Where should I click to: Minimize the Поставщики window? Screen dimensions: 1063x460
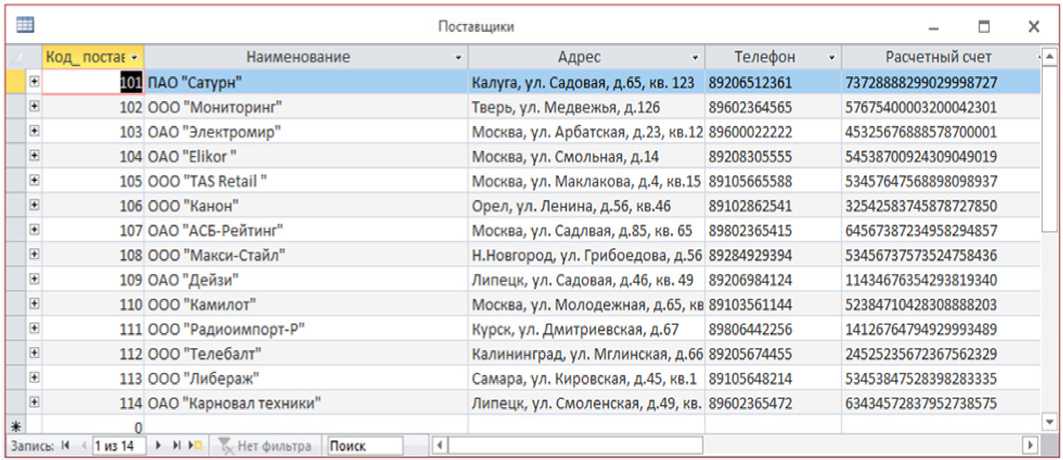click(x=934, y=27)
